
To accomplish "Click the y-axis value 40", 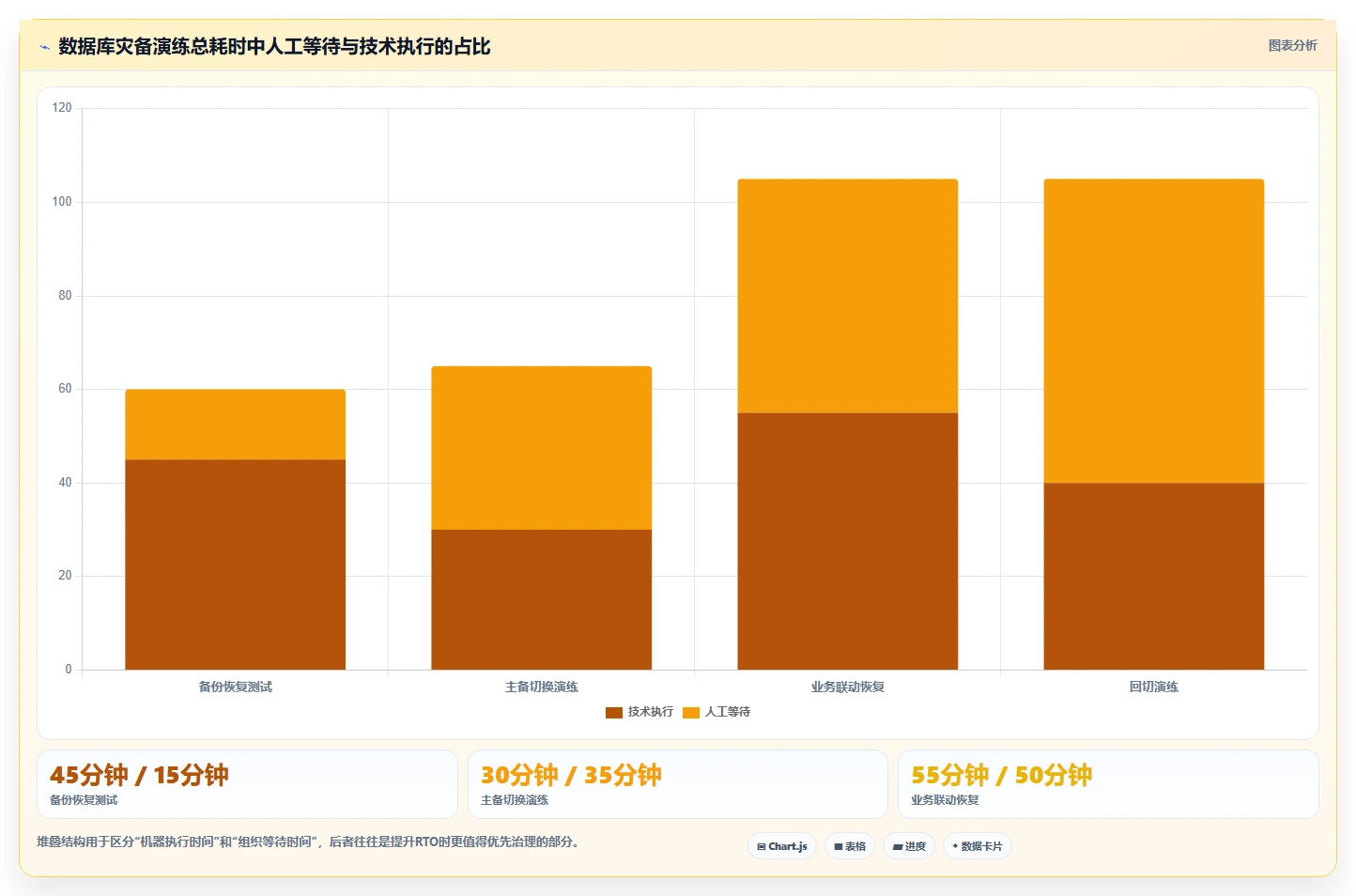I will [x=65, y=483].
